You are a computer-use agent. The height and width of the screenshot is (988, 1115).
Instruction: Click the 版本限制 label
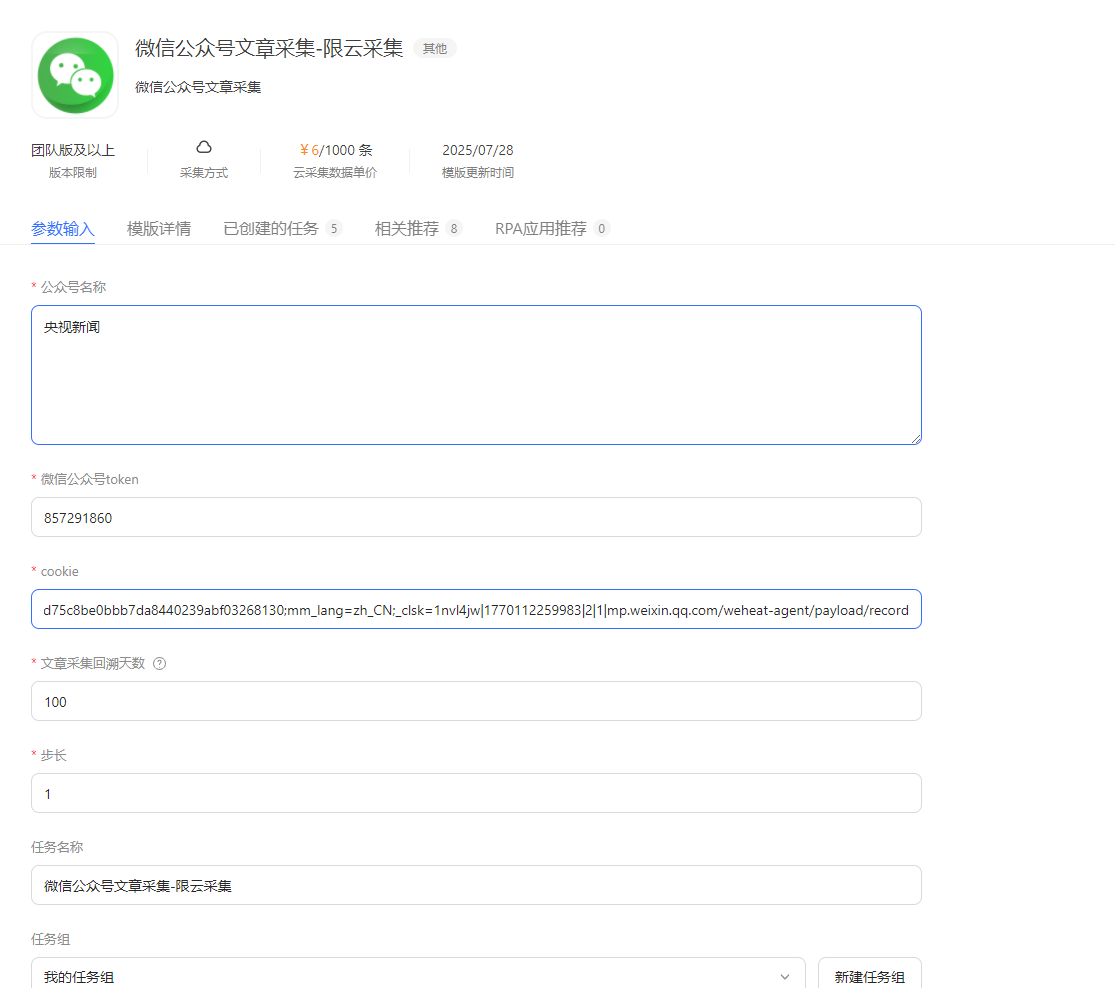click(73, 173)
